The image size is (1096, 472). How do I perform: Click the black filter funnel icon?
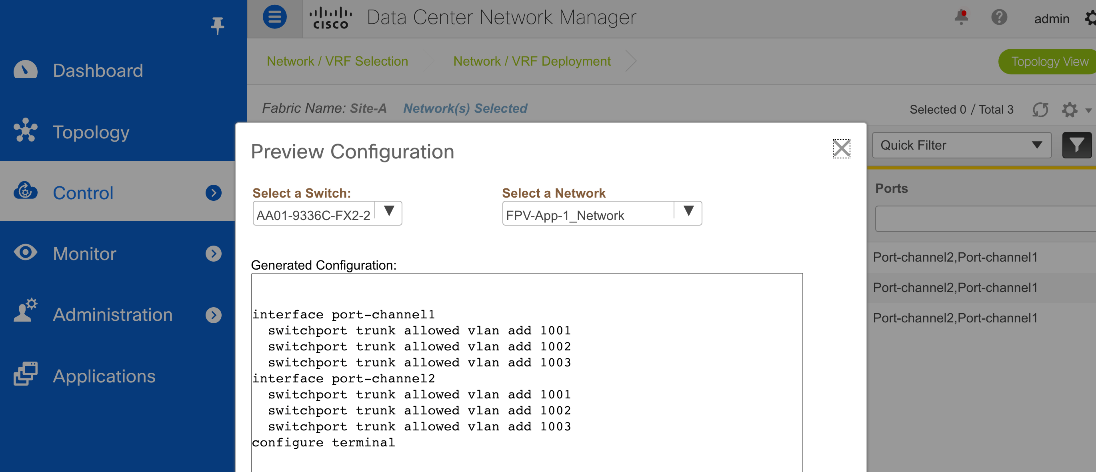pos(1077,145)
